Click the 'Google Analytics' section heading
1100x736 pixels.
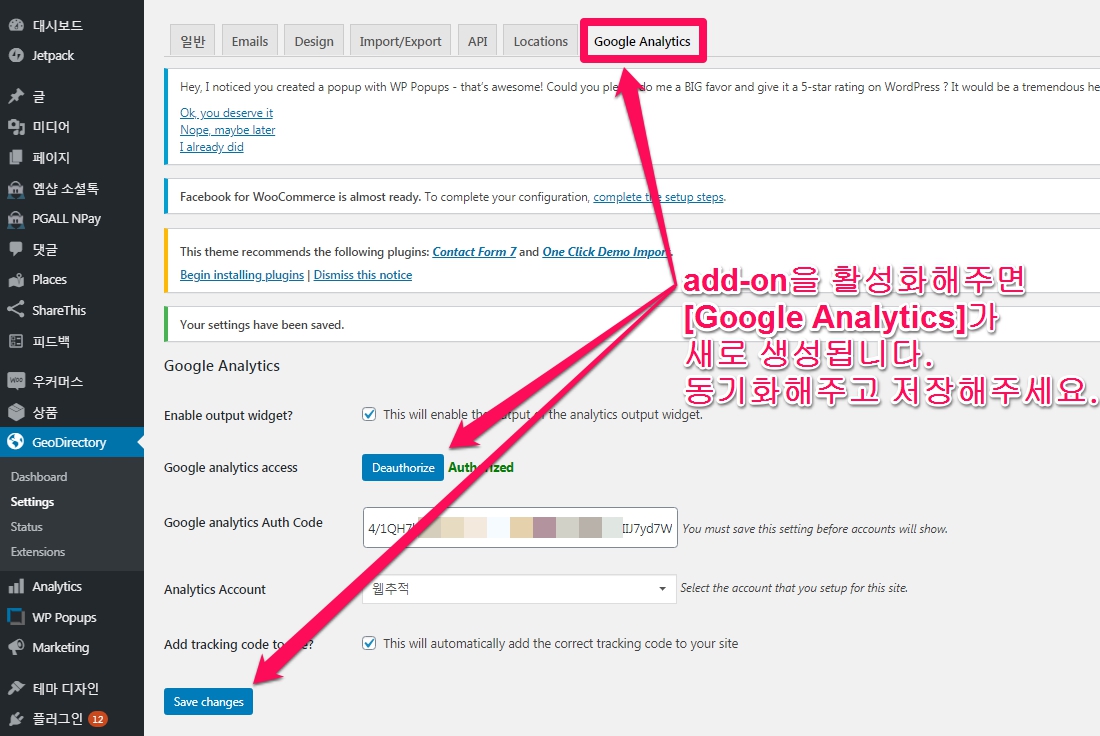222,366
